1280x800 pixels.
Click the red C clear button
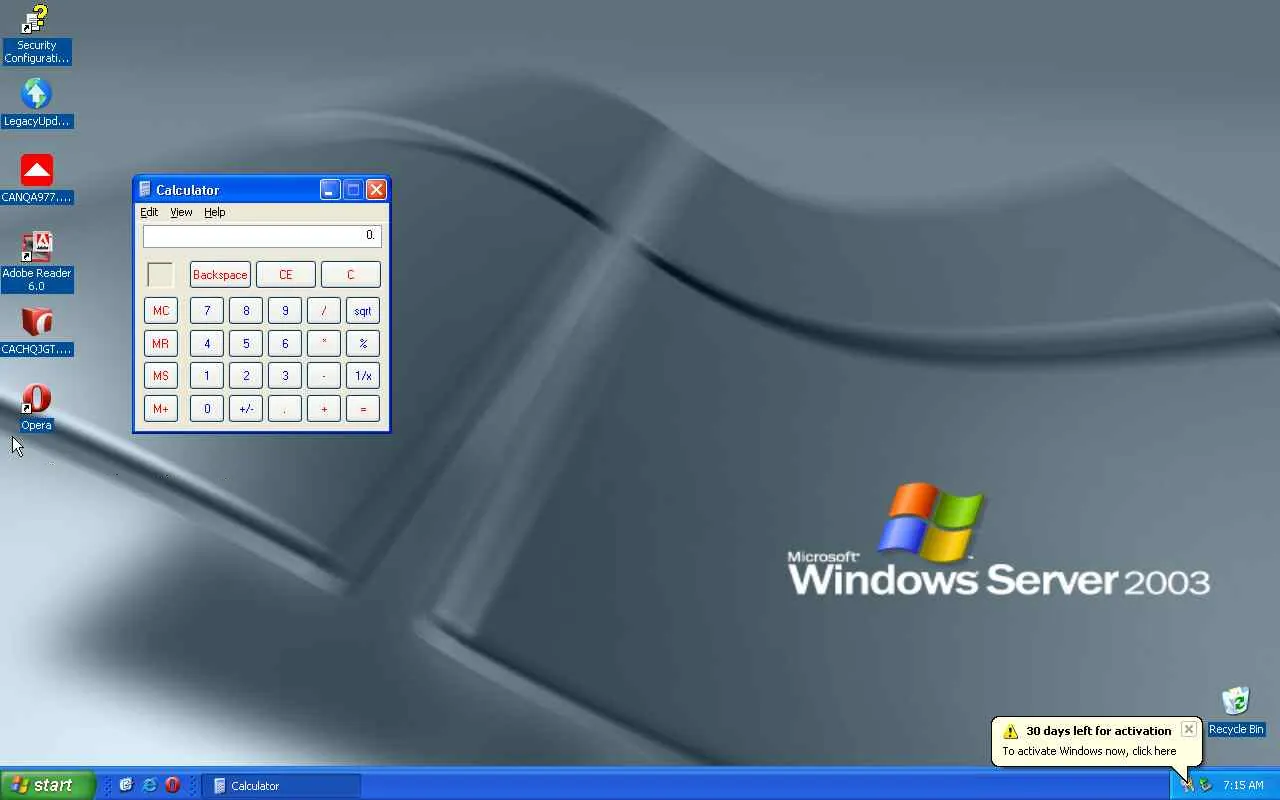pos(351,275)
